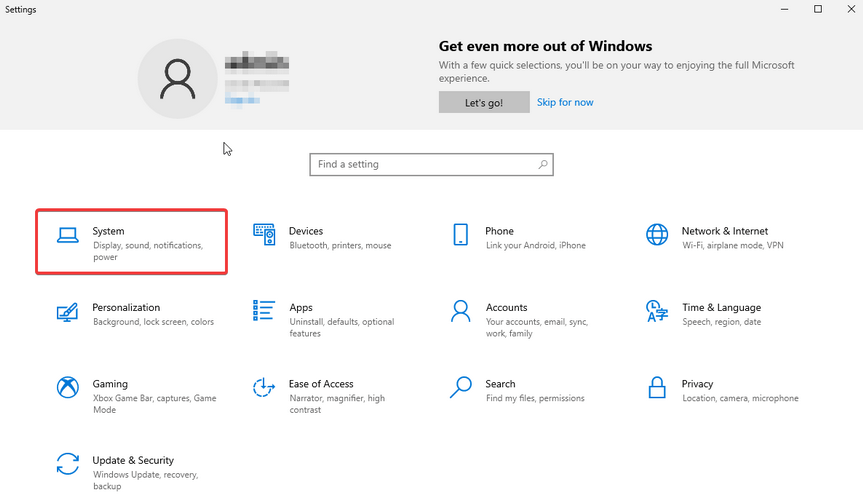
Task: Open Network & Internet globe icon
Action: (657, 235)
